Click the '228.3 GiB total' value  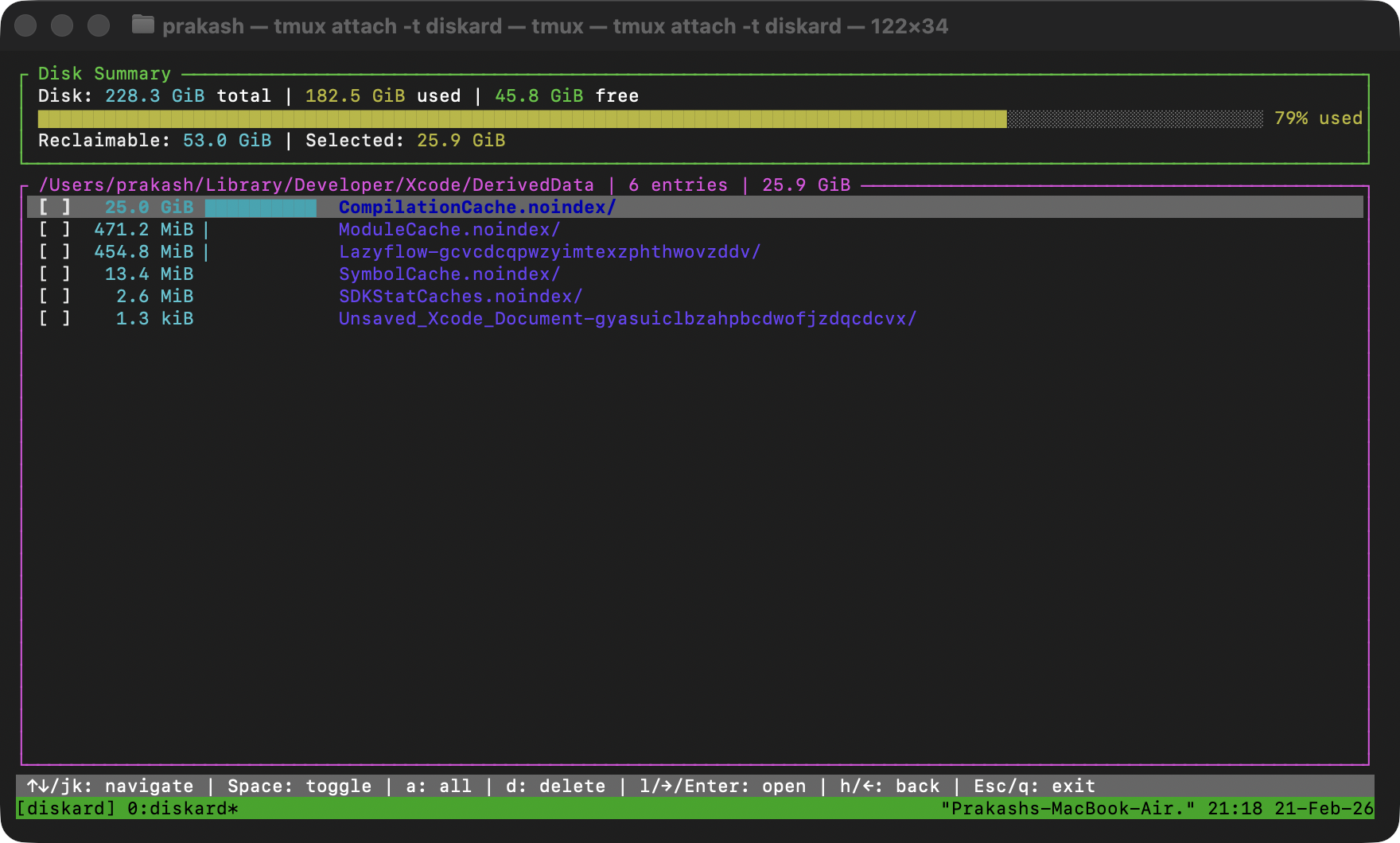(x=188, y=95)
